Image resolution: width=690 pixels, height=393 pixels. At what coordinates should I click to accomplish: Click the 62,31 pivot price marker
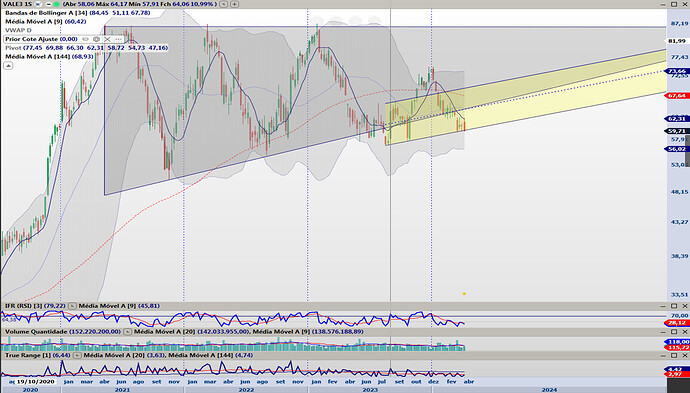pyautogui.click(x=677, y=119)
